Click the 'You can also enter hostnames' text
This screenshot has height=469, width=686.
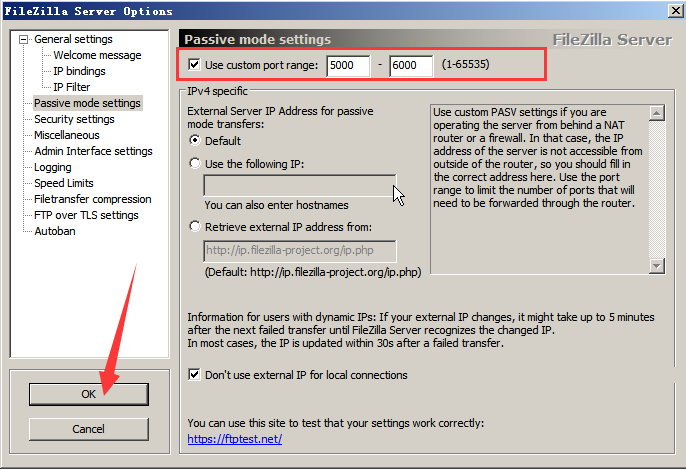pos(276,205)
